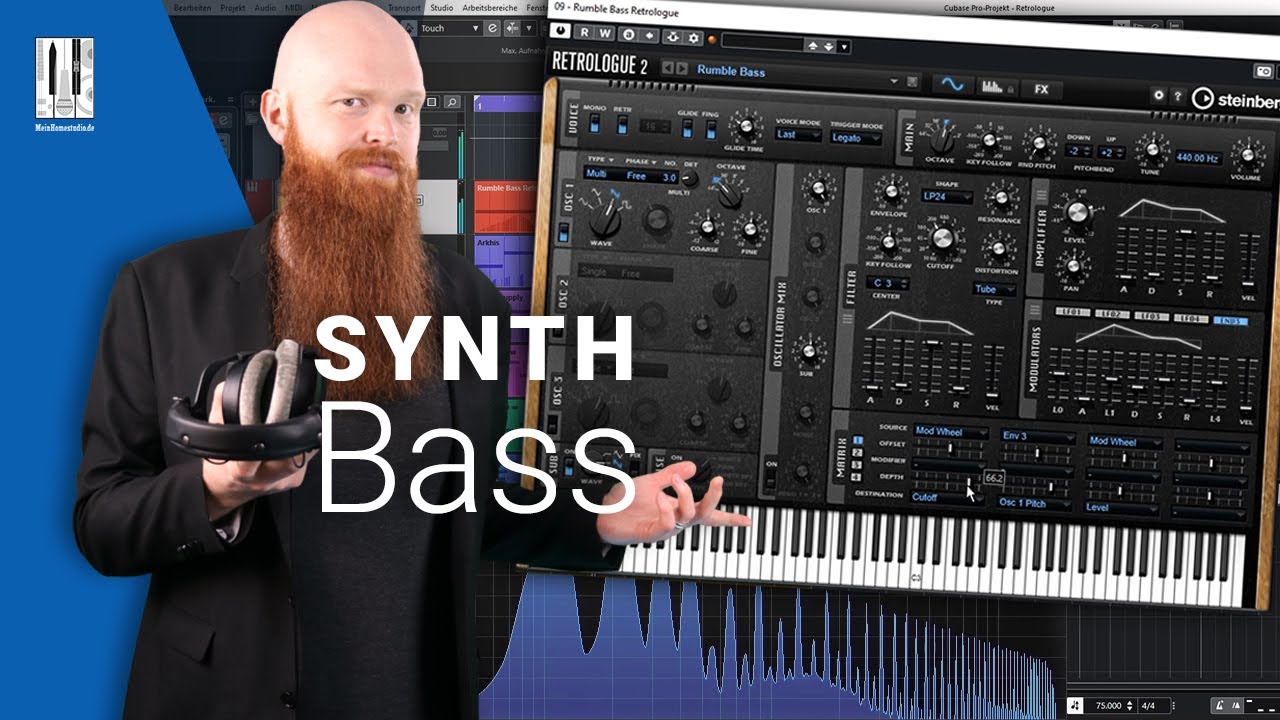The height and width of the screenshot is (720, 1280).
Task: Click the 440.00 Hz tuning field
Action: coord(1198,158)
